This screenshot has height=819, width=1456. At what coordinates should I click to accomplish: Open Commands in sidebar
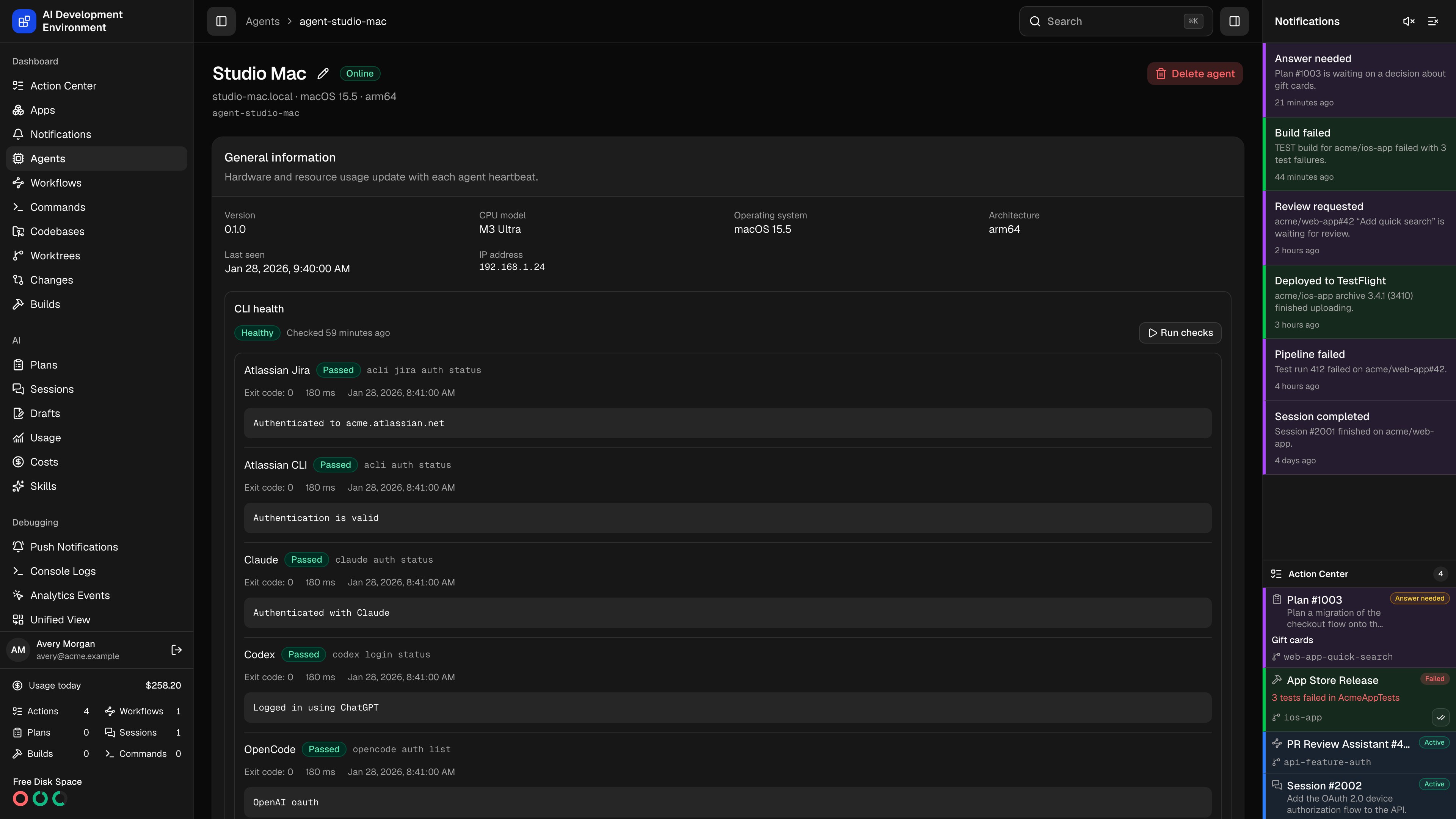pyautogui.click(x=96, y=207)
